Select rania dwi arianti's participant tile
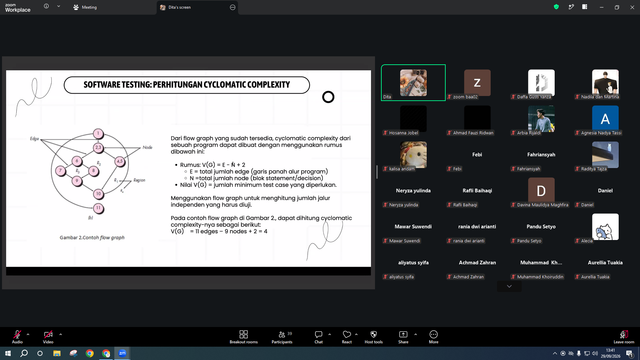Screen dimensions: 640x360 (477, 227)
